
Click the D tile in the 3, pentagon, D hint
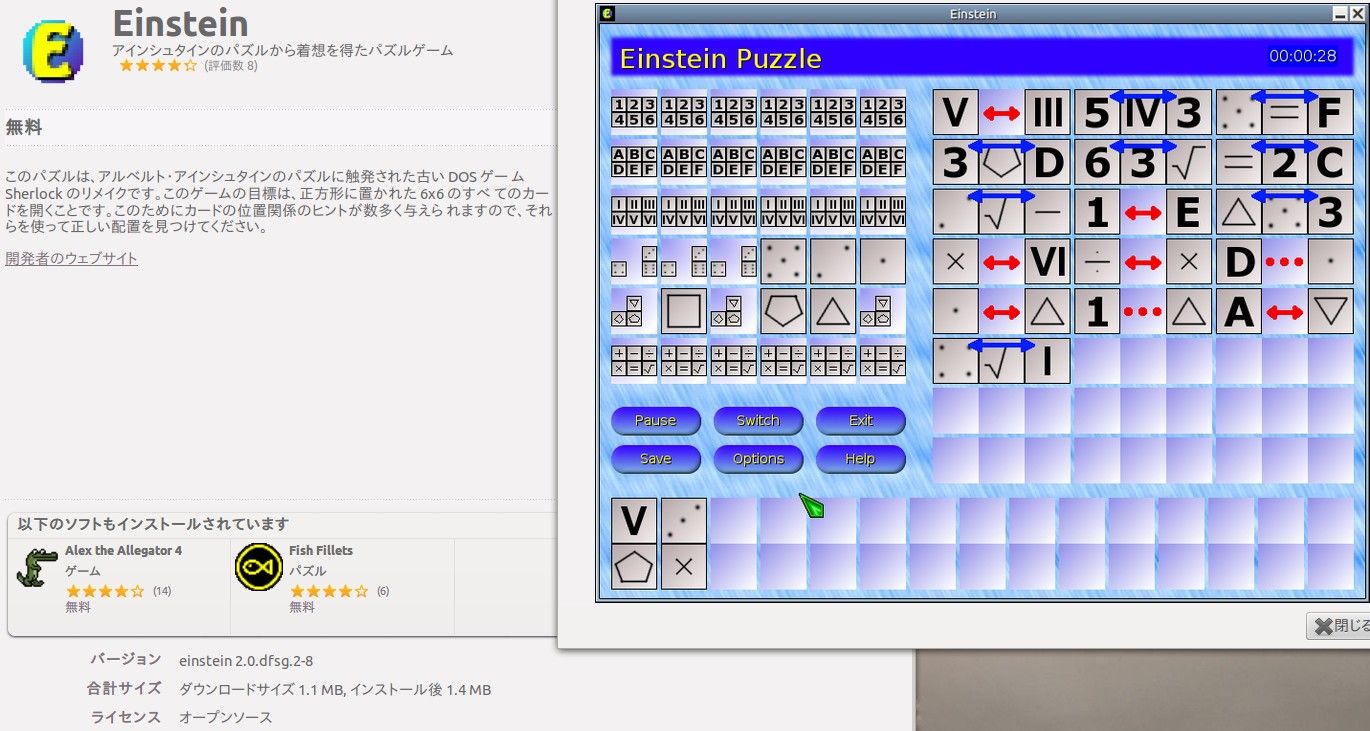pyautogui.click(x=1048, y=162)
